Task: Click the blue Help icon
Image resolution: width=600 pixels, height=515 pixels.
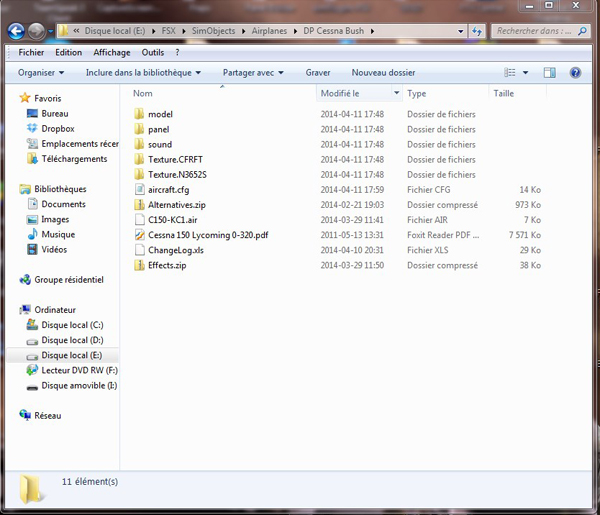Action: (575, 72)
